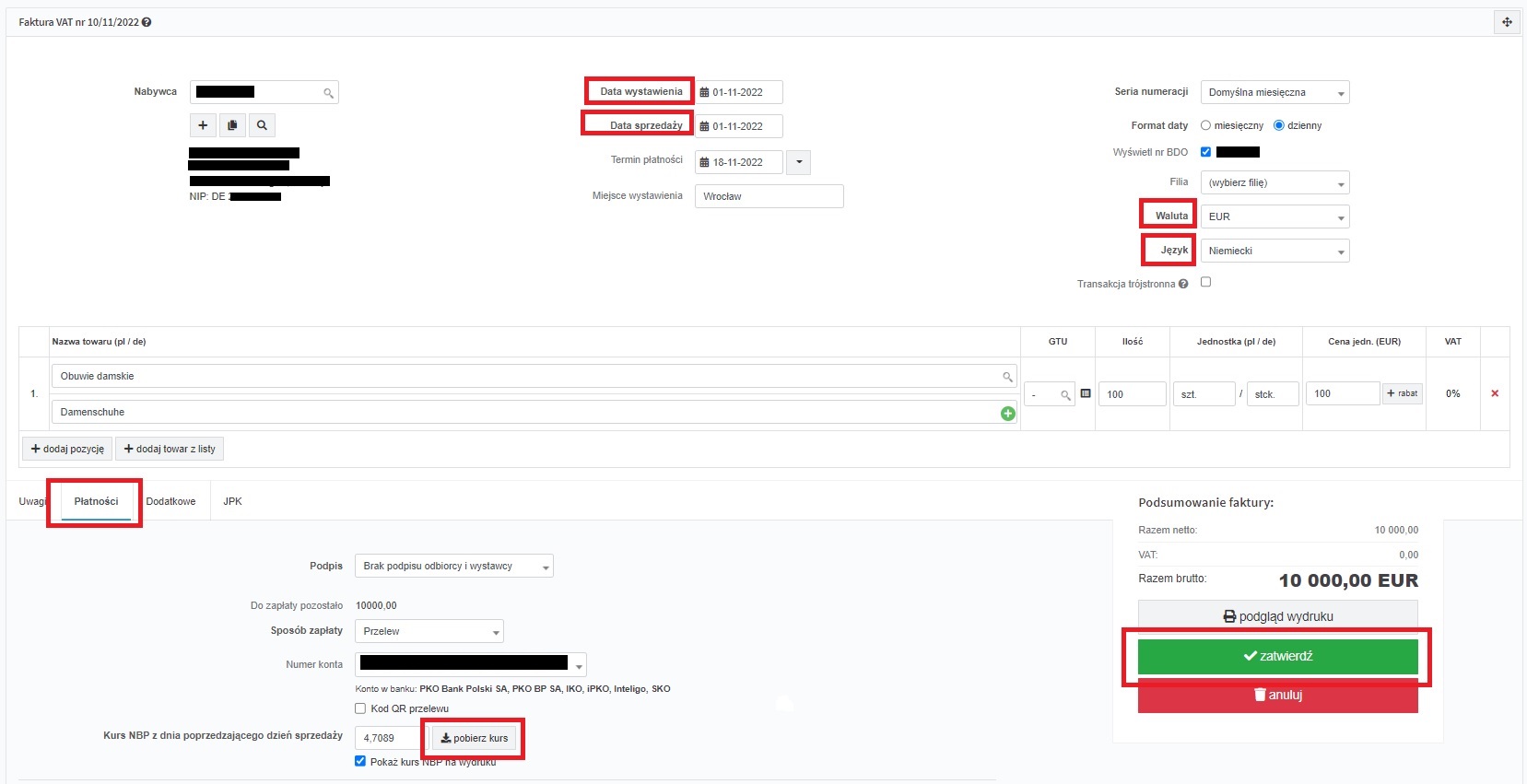Click the move panel icon in header
Image resolution: width=1527 pixels, height=784 pixels.
tap(1507, 22)
